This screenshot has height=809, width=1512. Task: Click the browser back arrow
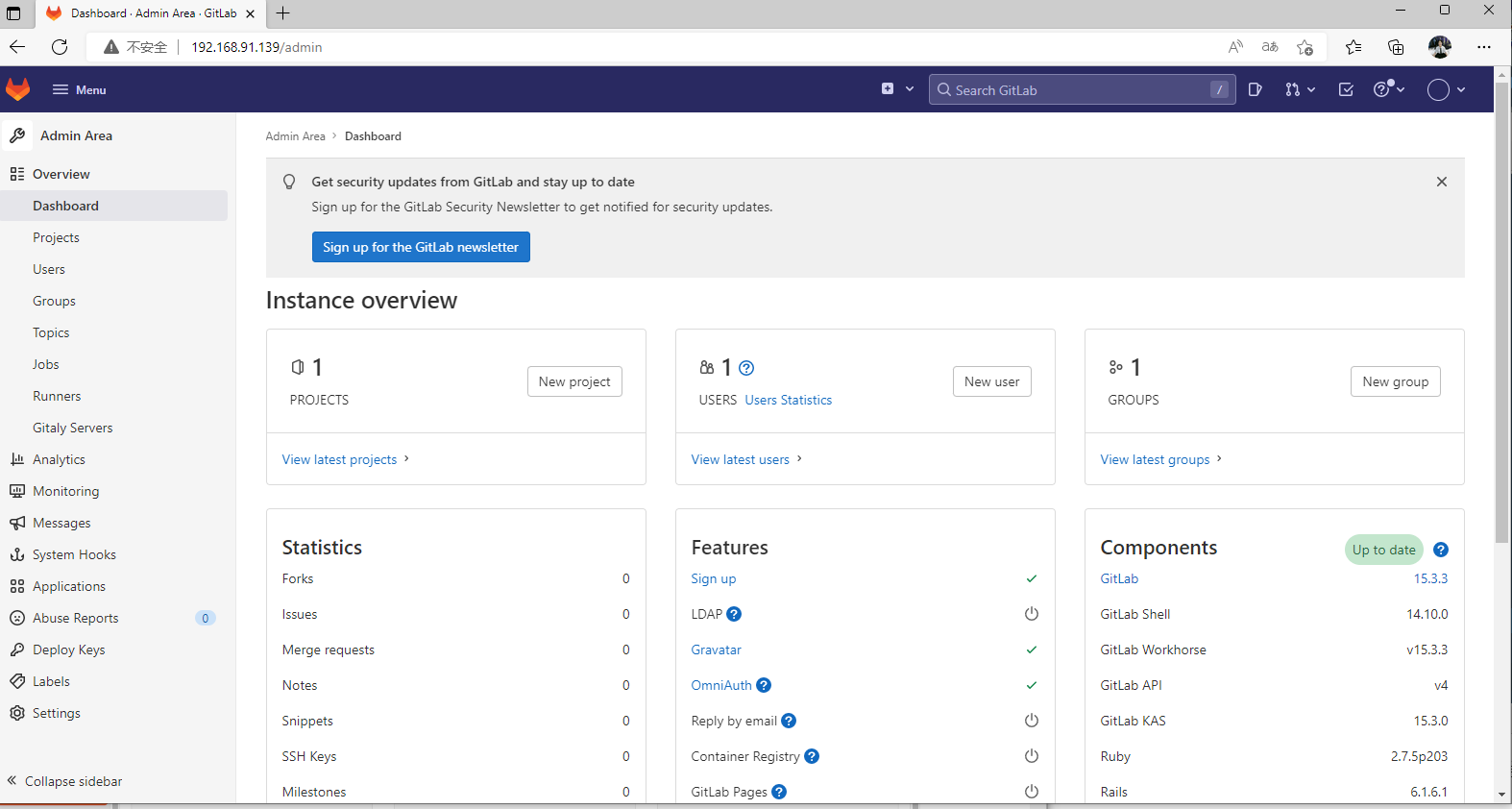click(x=17, y=46)
